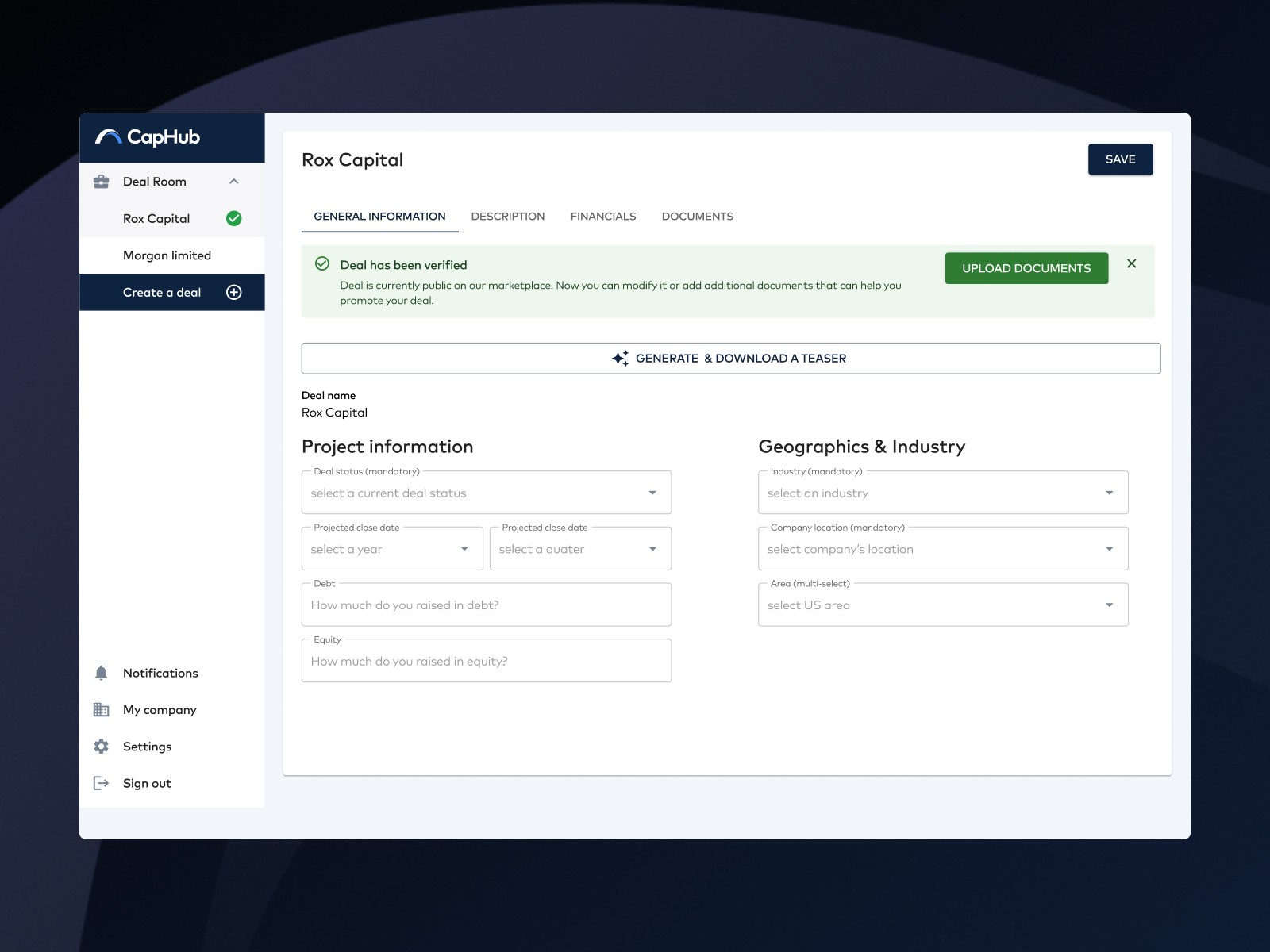Click the Deal Room label in sidebar

pyautogui.click(x=155, y=182)
